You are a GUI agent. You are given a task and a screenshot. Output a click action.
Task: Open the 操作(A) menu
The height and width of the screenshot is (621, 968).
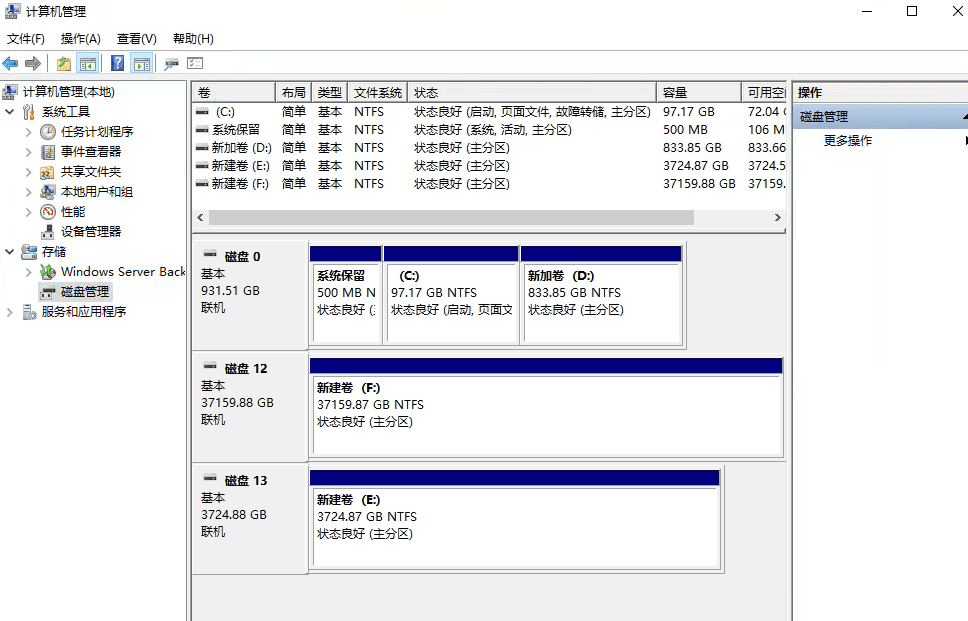[x=80, y=39]
